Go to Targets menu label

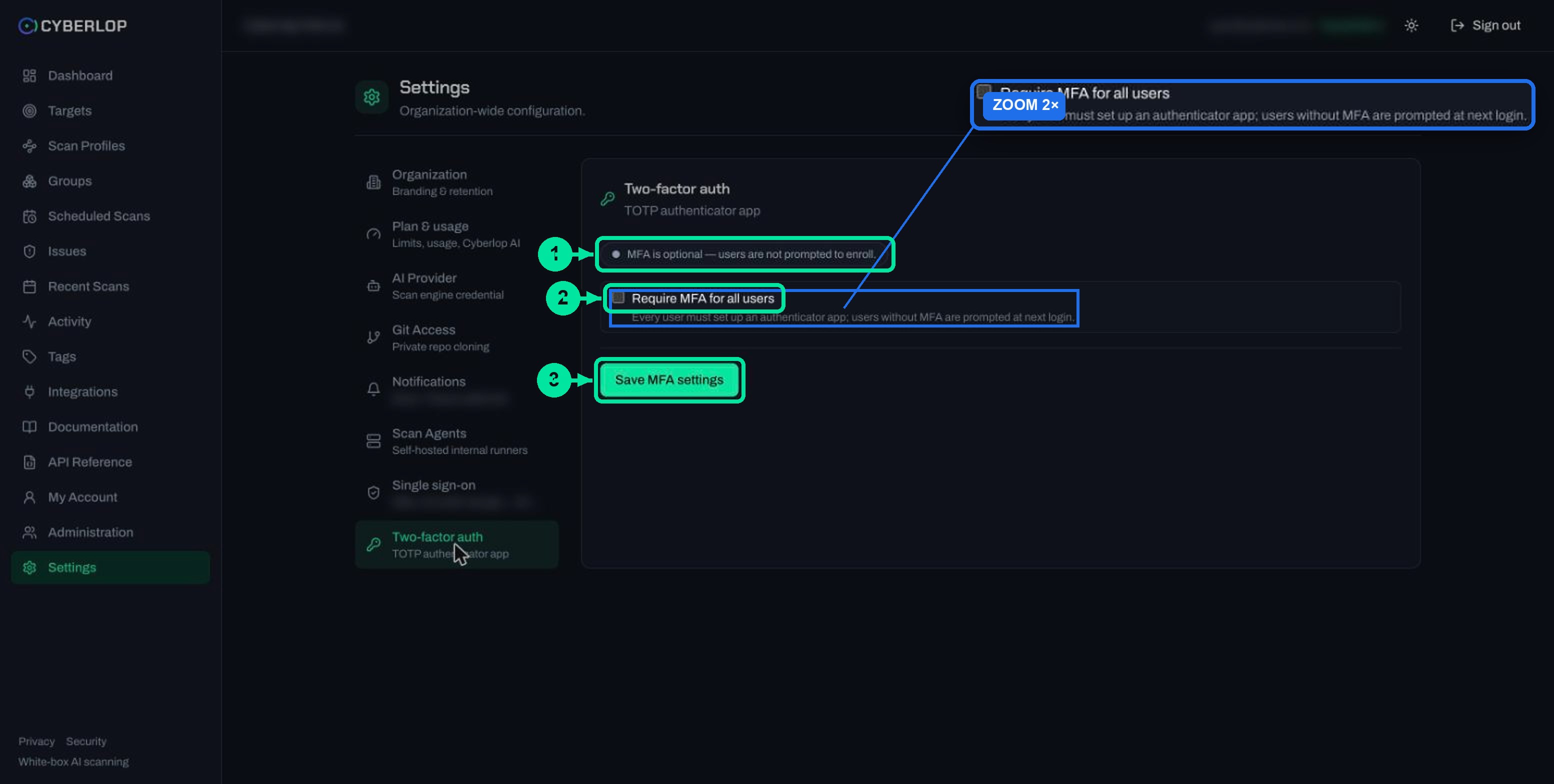point(70,111)
